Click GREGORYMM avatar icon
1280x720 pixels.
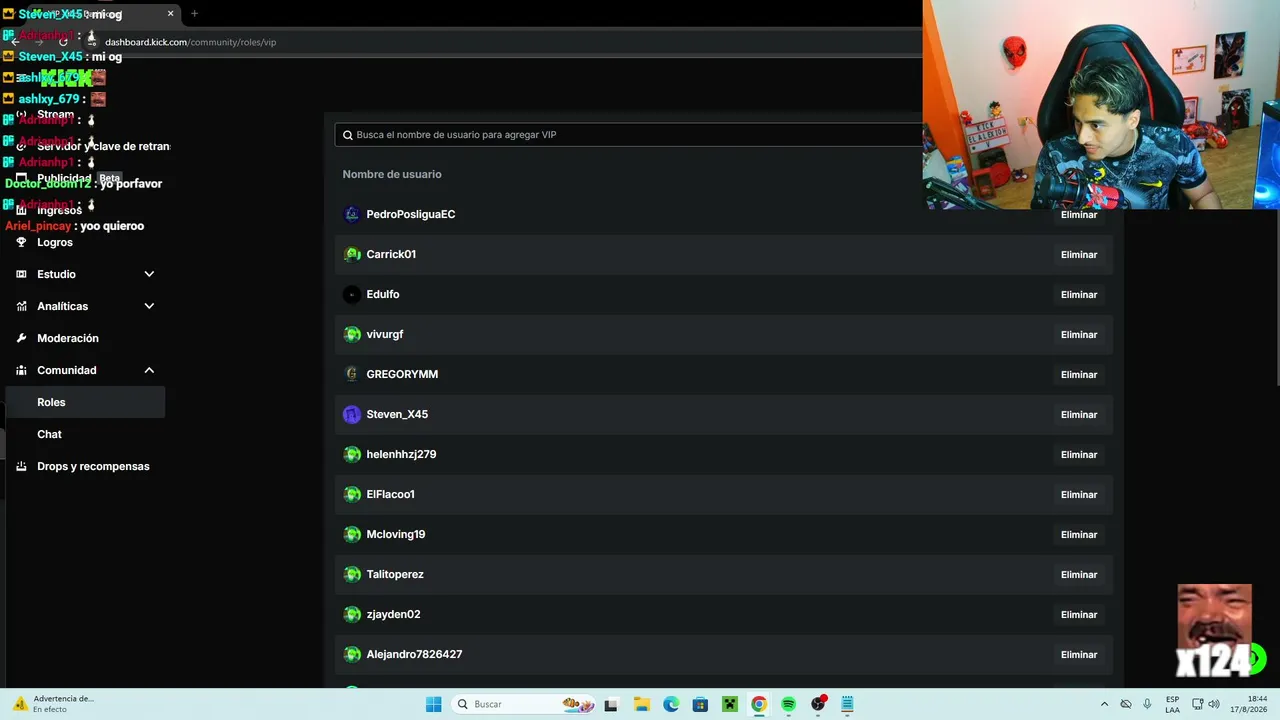tap(352, 374)
